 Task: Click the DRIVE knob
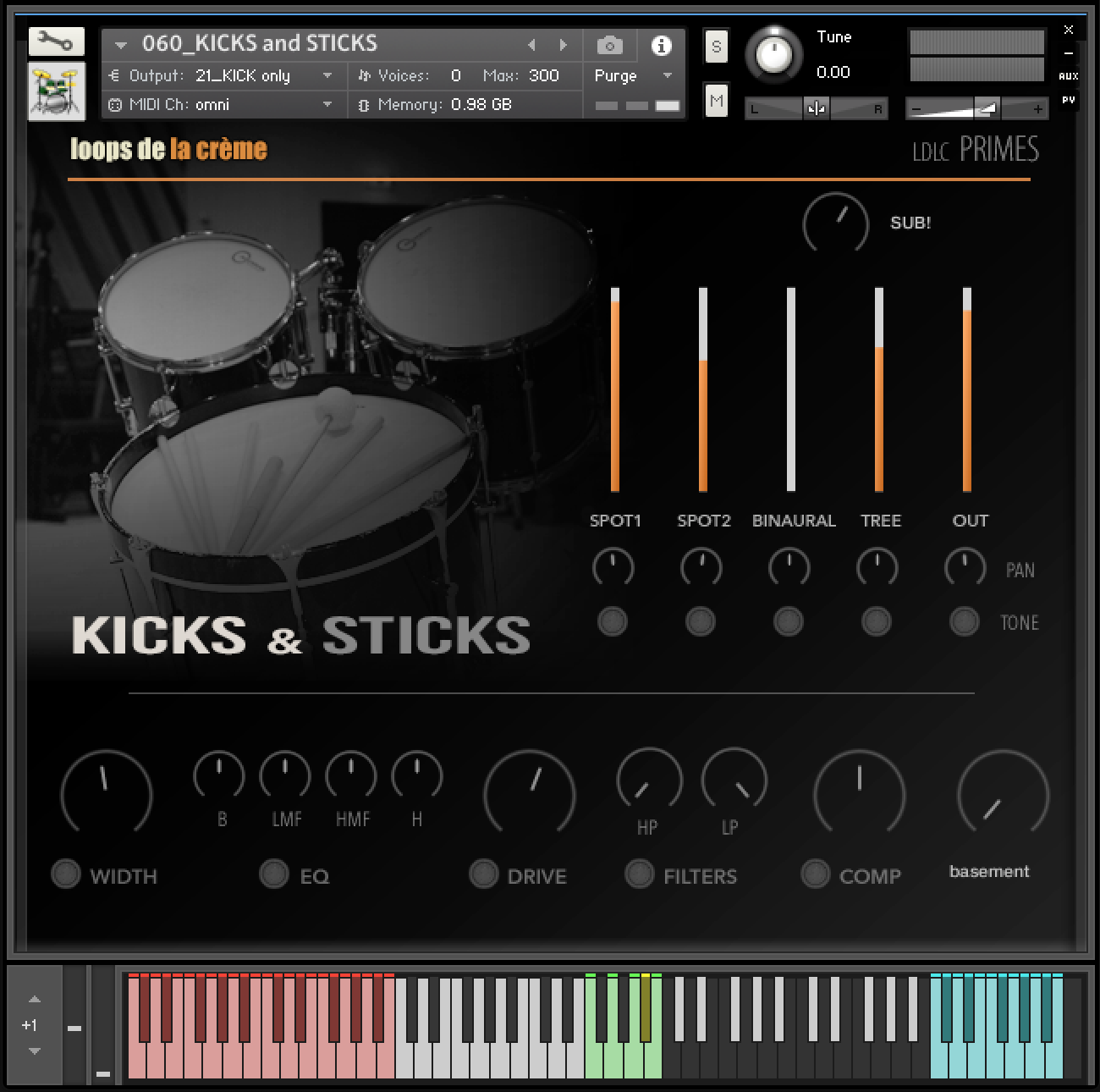click(x=530, y=793)
